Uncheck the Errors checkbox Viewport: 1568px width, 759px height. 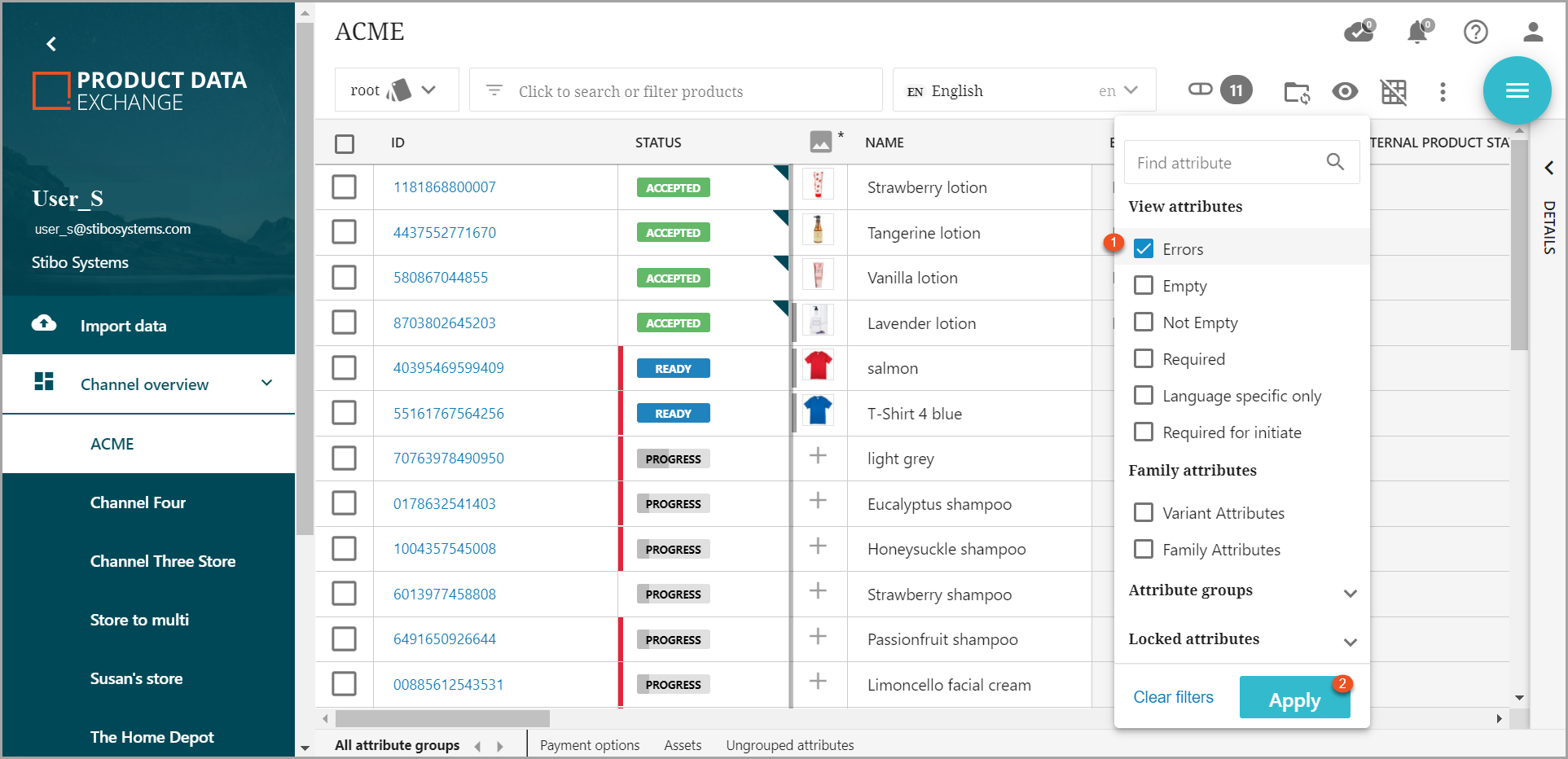pyautogui.click(x=1144, y=249)
